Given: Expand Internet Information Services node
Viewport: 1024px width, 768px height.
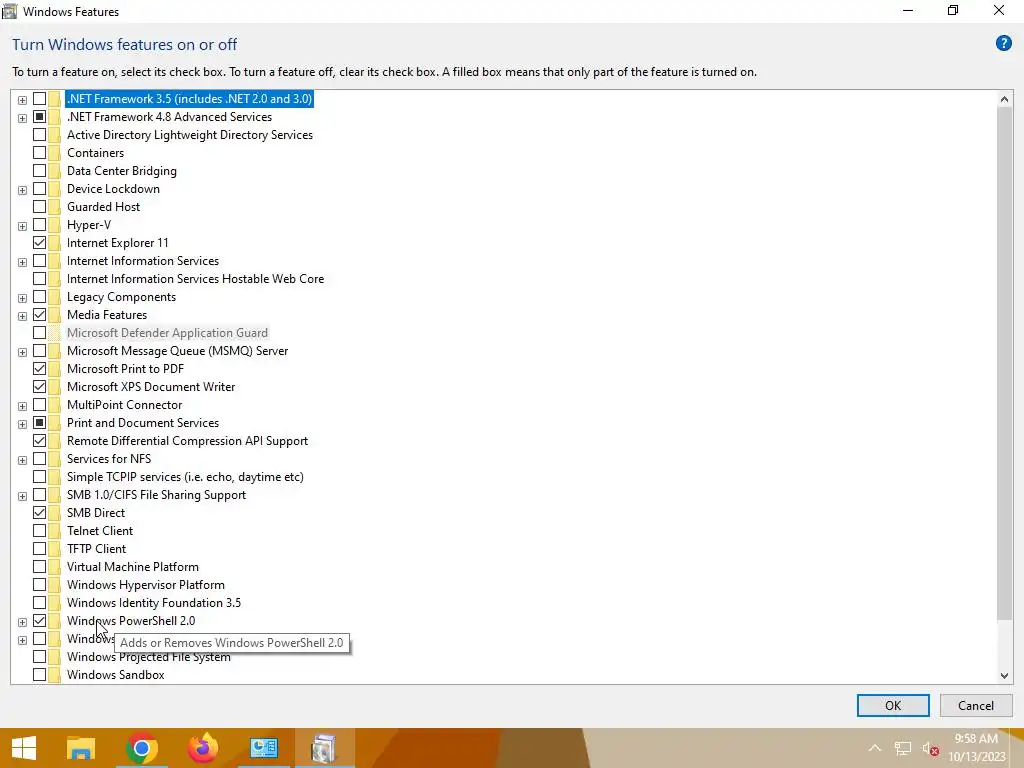Looking at the screenshot, I should coord(22,262).
